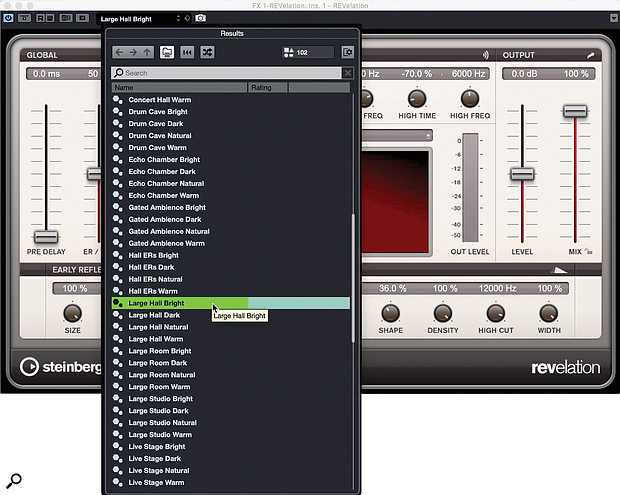Click the 12000 Hz high cut value
This screenshot has width=620, height=495.
tap(497, 288)
